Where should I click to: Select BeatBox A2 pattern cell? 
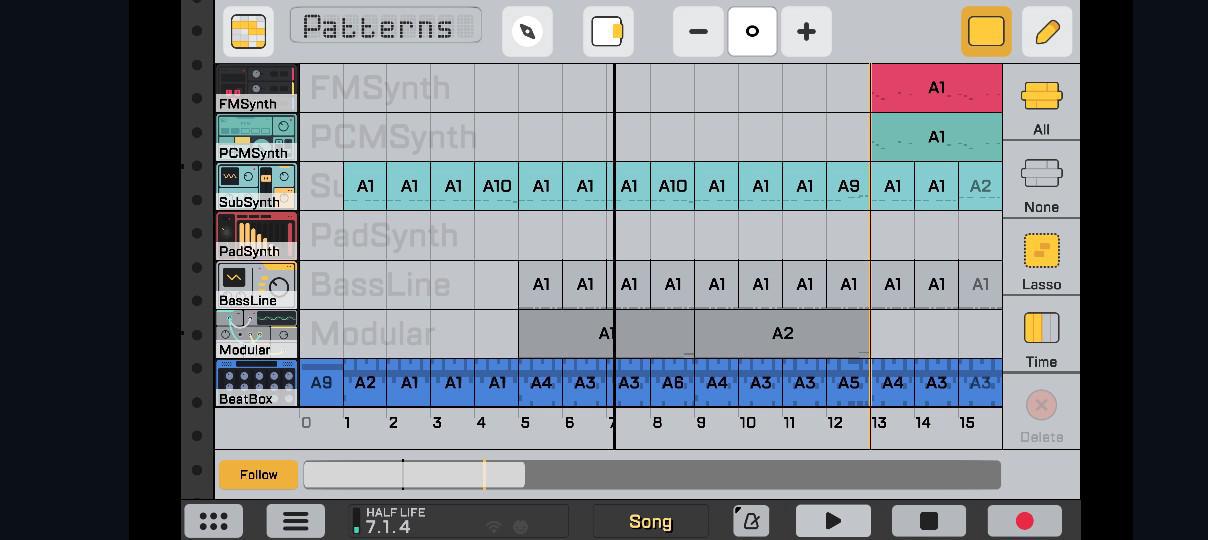pos(365,382)
